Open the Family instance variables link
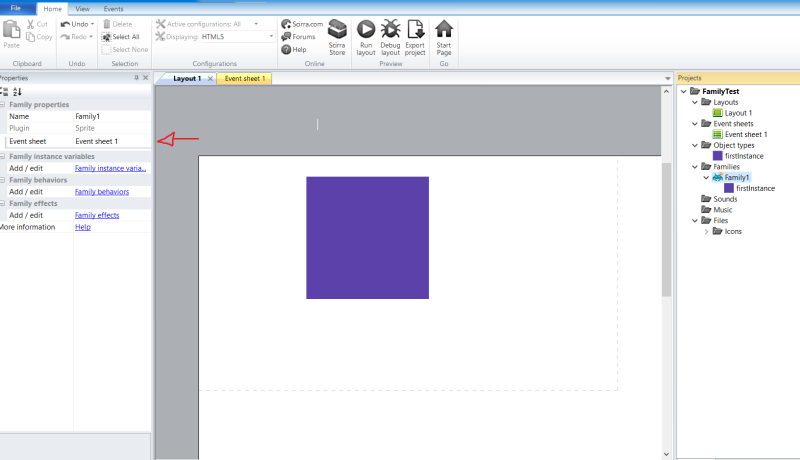 coord(110,168)
